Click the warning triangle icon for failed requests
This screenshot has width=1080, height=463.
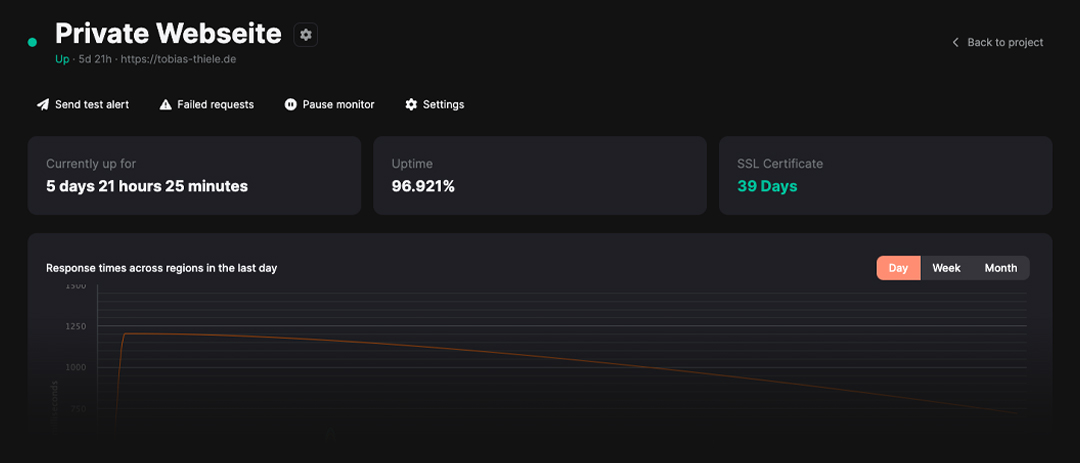pyautogui.click(x=166, y=104)
